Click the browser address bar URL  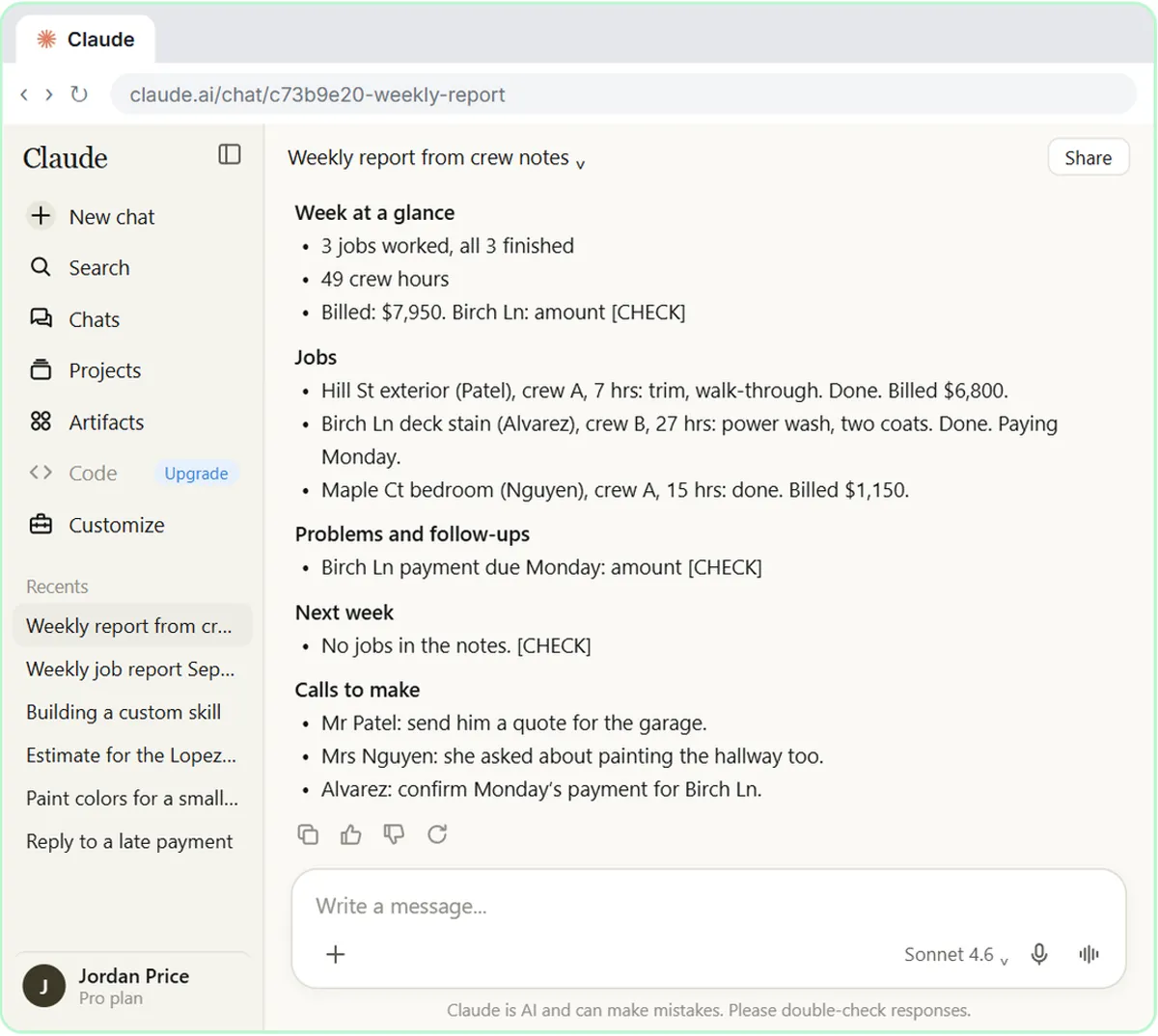(623, 95)
